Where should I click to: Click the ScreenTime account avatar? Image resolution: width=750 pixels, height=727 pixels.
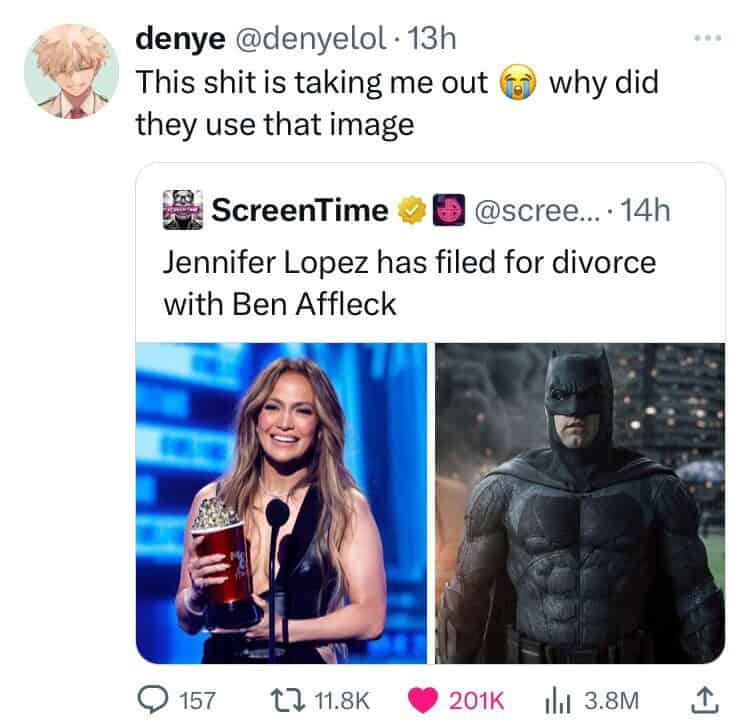pyautogui.click(x=182, y=209)
